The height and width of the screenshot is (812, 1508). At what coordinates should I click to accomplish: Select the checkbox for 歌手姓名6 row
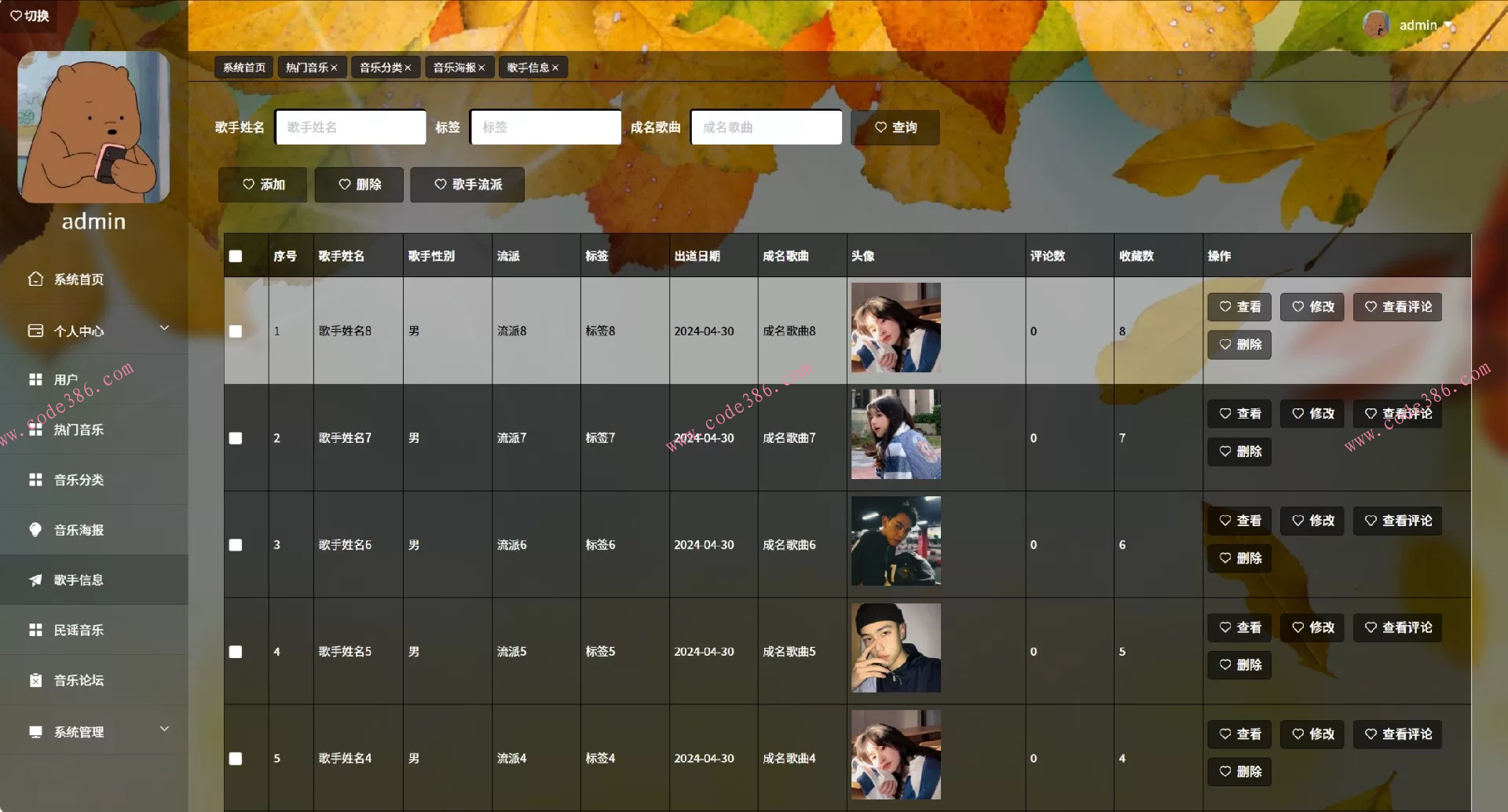pyautogui.click(x=236, y=545)
